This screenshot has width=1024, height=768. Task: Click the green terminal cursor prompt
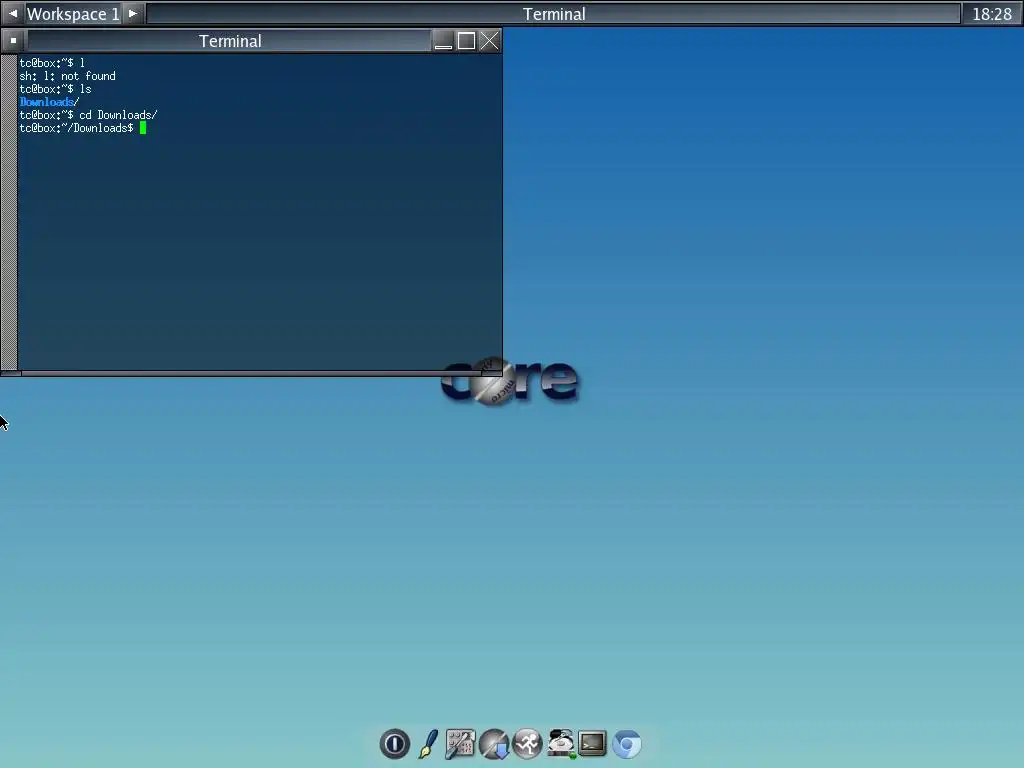(143, 128)
